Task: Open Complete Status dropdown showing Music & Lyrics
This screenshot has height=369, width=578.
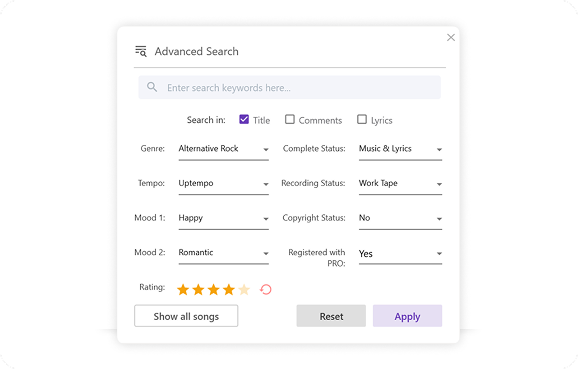Action: pyautogui.click(x=400, y=149)
